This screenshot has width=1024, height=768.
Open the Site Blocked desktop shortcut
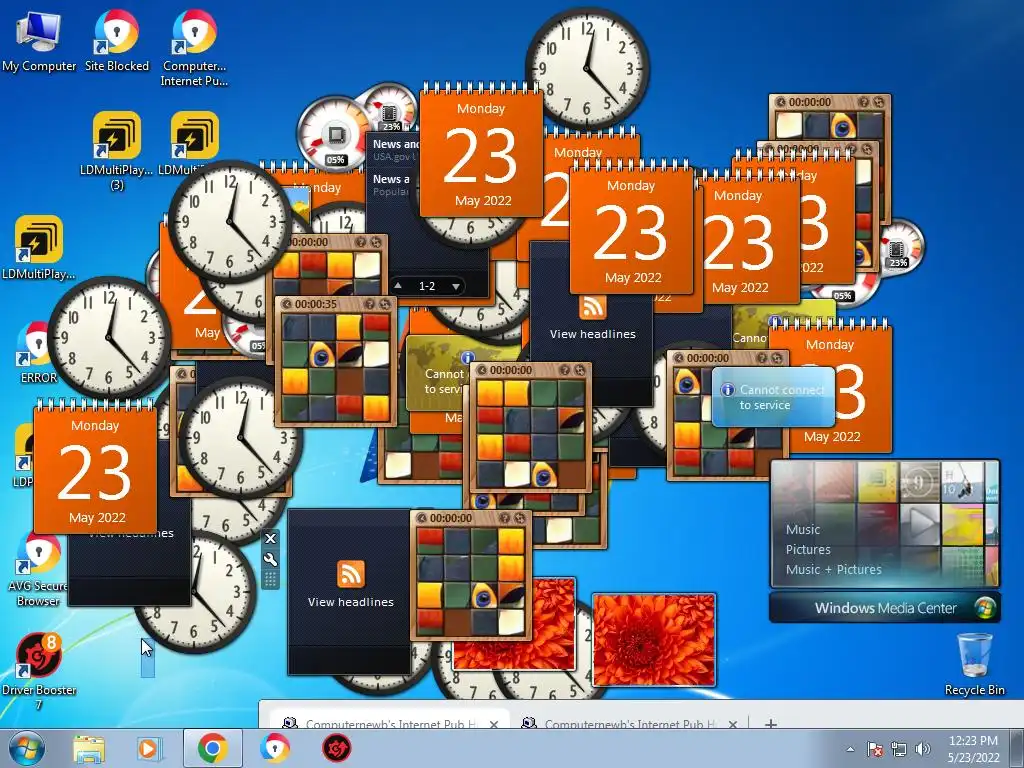116,40
